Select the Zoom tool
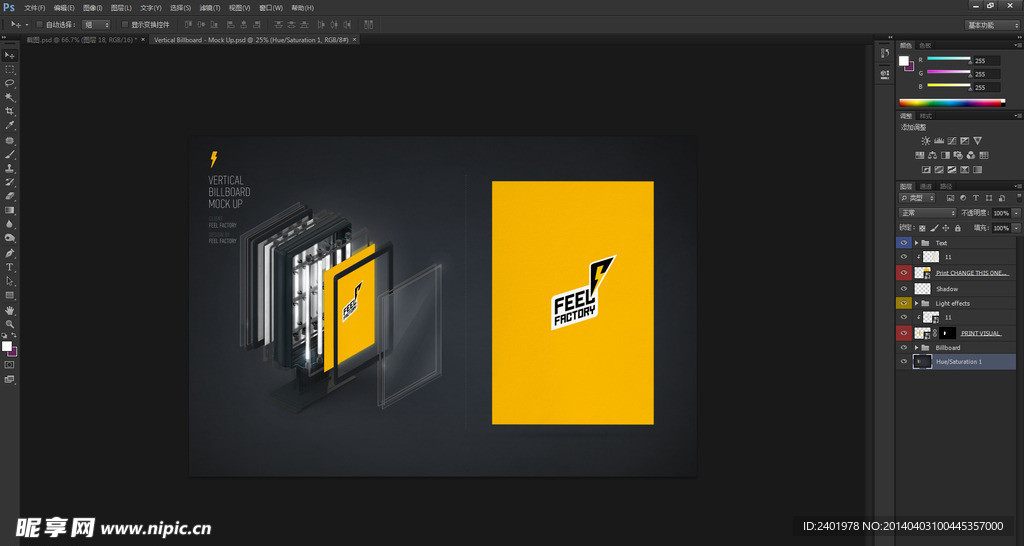 click(10, 324)
